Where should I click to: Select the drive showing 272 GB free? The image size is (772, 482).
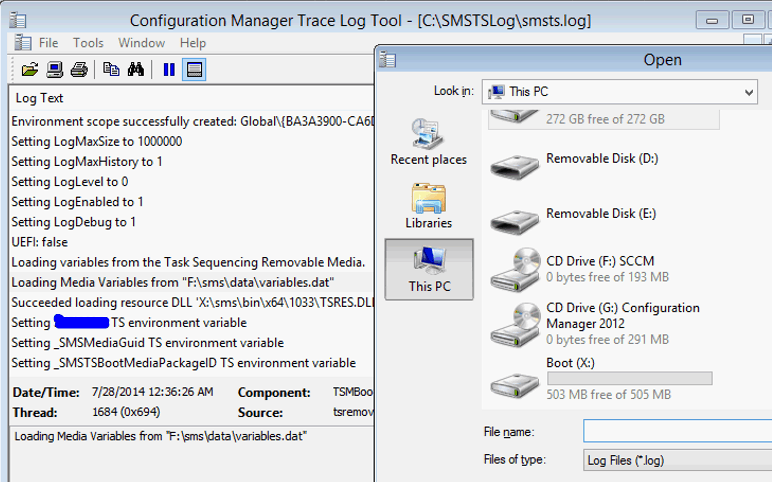tap(604, 119)
